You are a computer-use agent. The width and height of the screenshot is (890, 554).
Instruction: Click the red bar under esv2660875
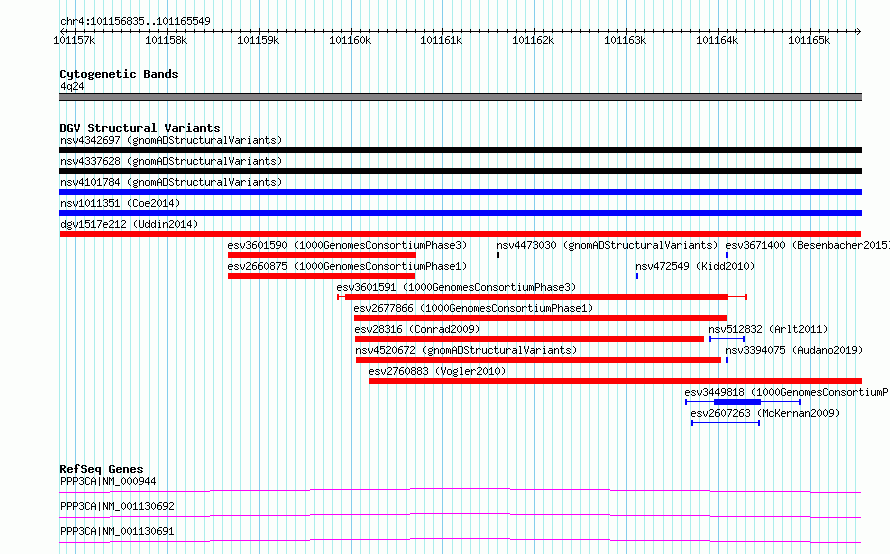coord(321,276)
